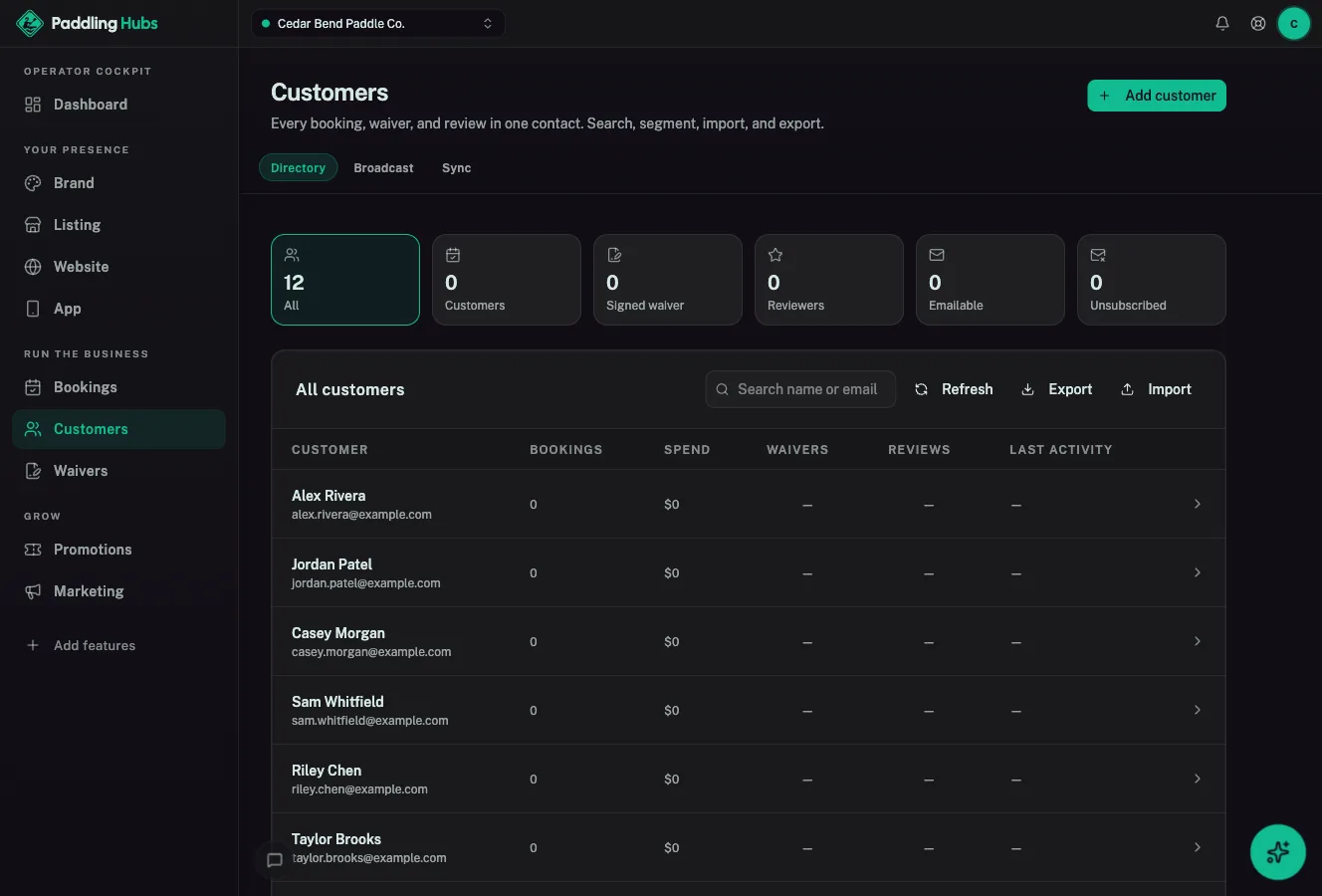Open the help lifebuoy icon
The height and width of the screenshot is (896, 1322).
coord(1258,23)
